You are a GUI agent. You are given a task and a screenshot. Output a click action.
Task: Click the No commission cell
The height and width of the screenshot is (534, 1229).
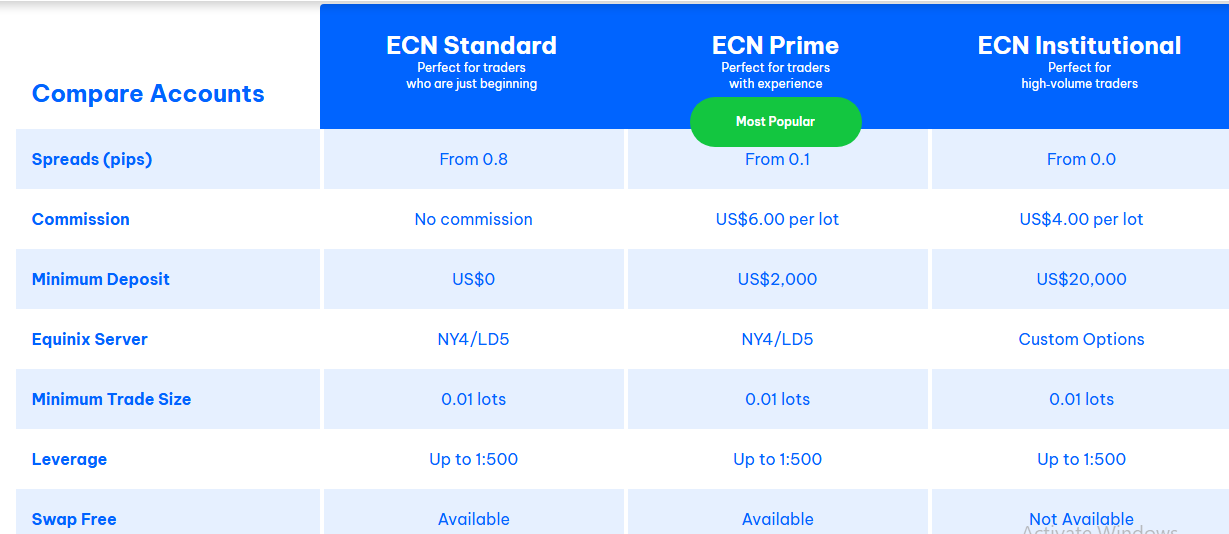[473, 219]
